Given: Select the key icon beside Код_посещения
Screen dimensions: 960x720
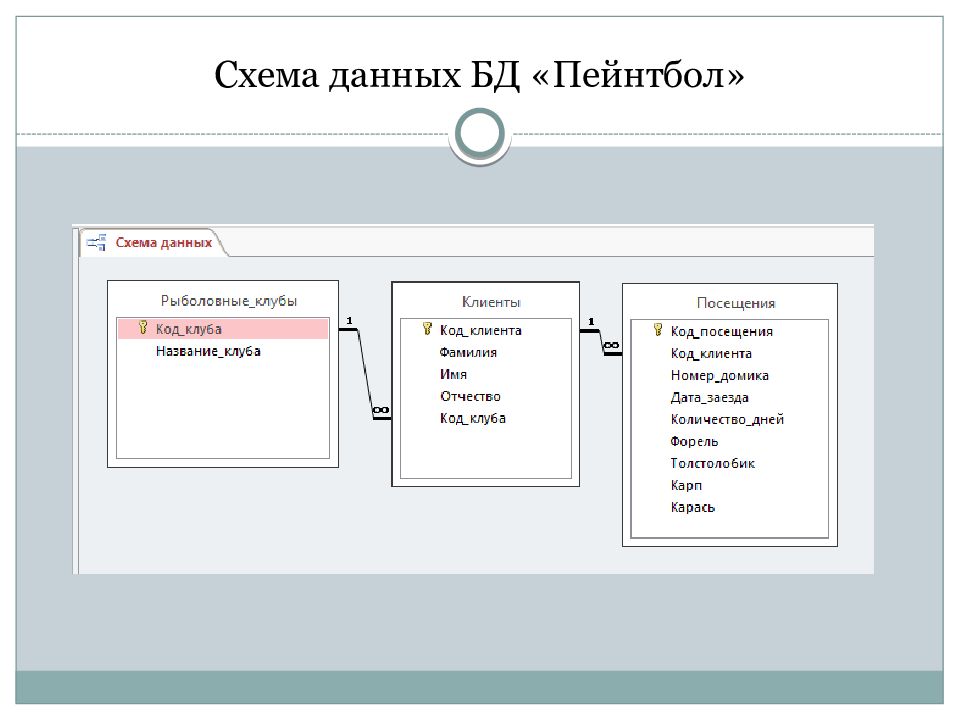Looking at the screenshot, I should coord(658,330).
